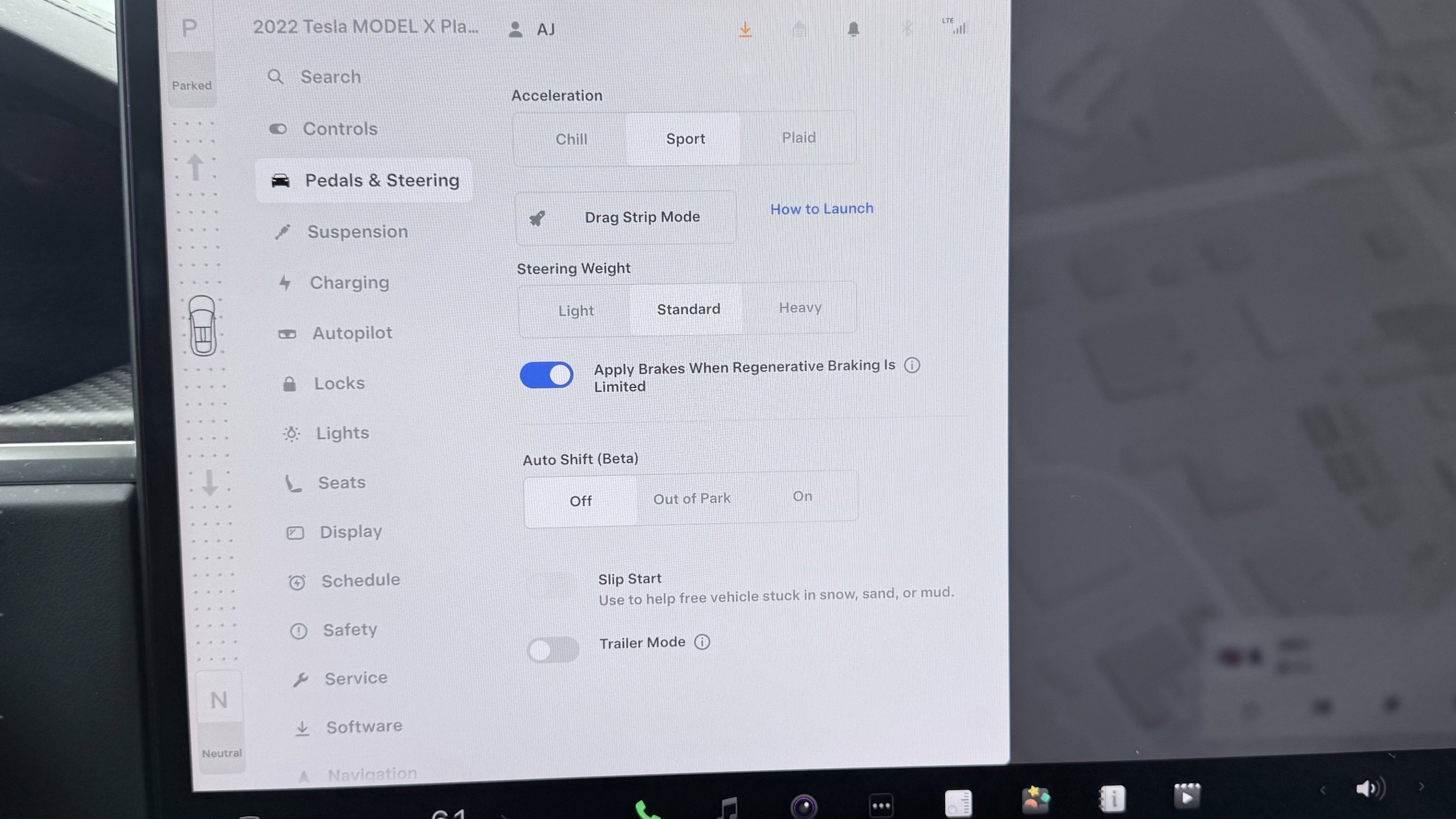Tap the search magnifying glass icon
The image size is (1456, 819).
point(275,76)
